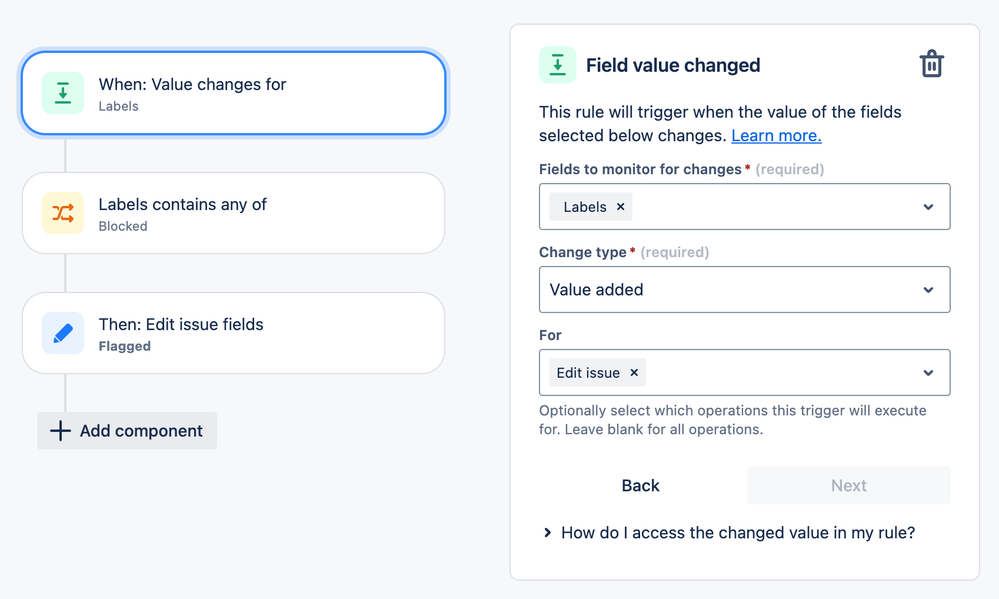Open the Change type dropdown
The height and width of the screenshot is (599, 999).
(x=744, y=290)
